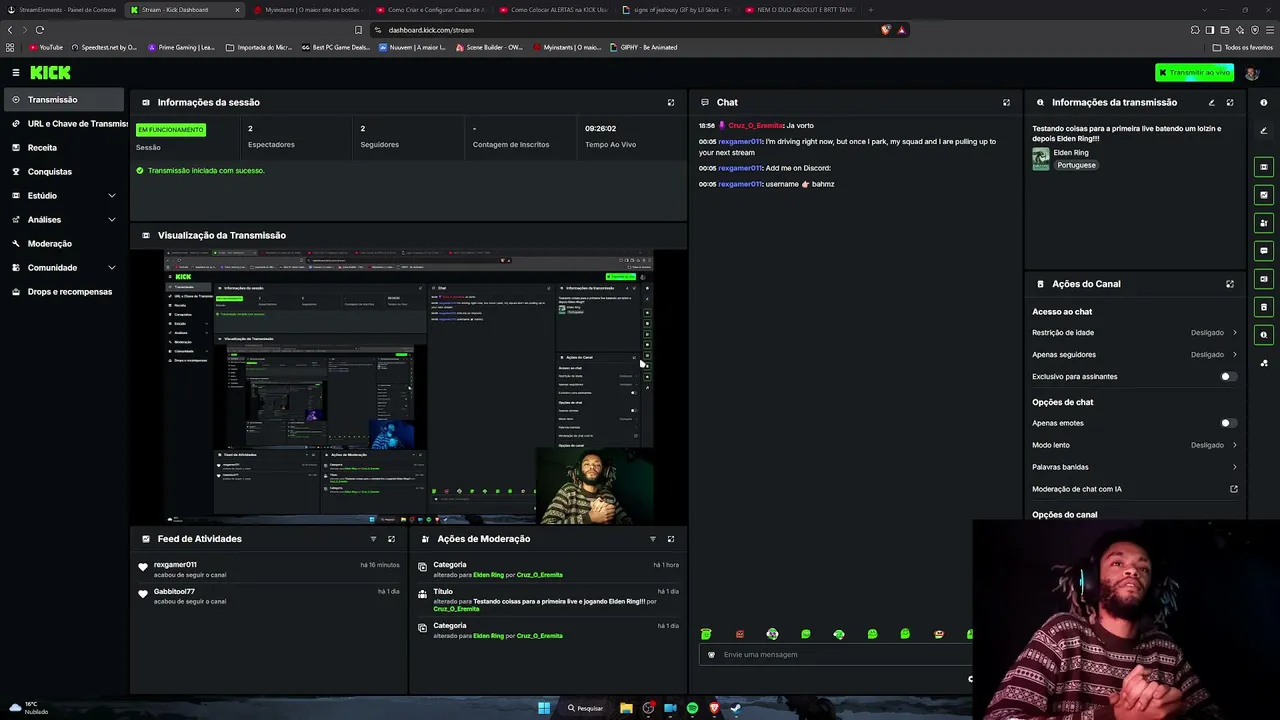The width and height of the screenshot is (1280, 720).
Task: Click the Portuguese language tag
Action: [x=1076, y=165]
